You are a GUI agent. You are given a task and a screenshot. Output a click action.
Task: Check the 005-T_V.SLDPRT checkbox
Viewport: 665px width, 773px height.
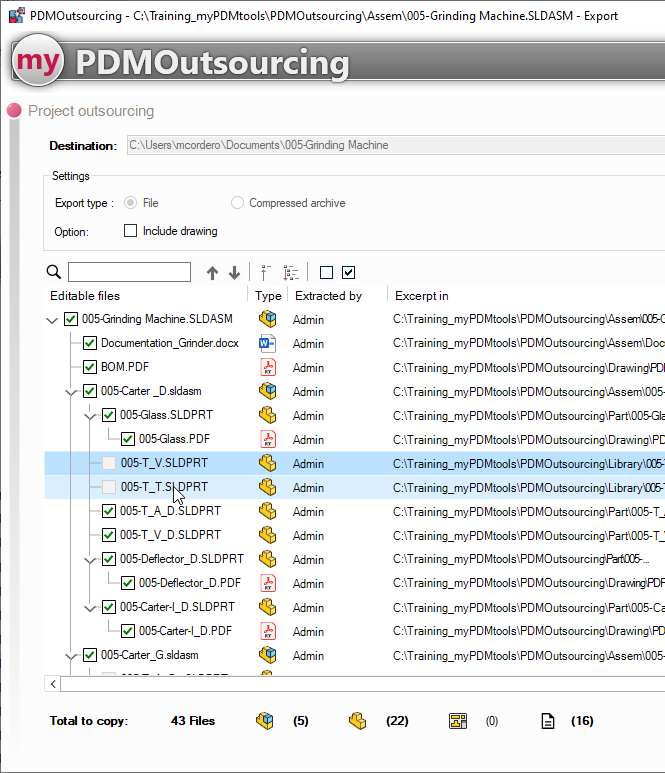[x=109, y=463]
